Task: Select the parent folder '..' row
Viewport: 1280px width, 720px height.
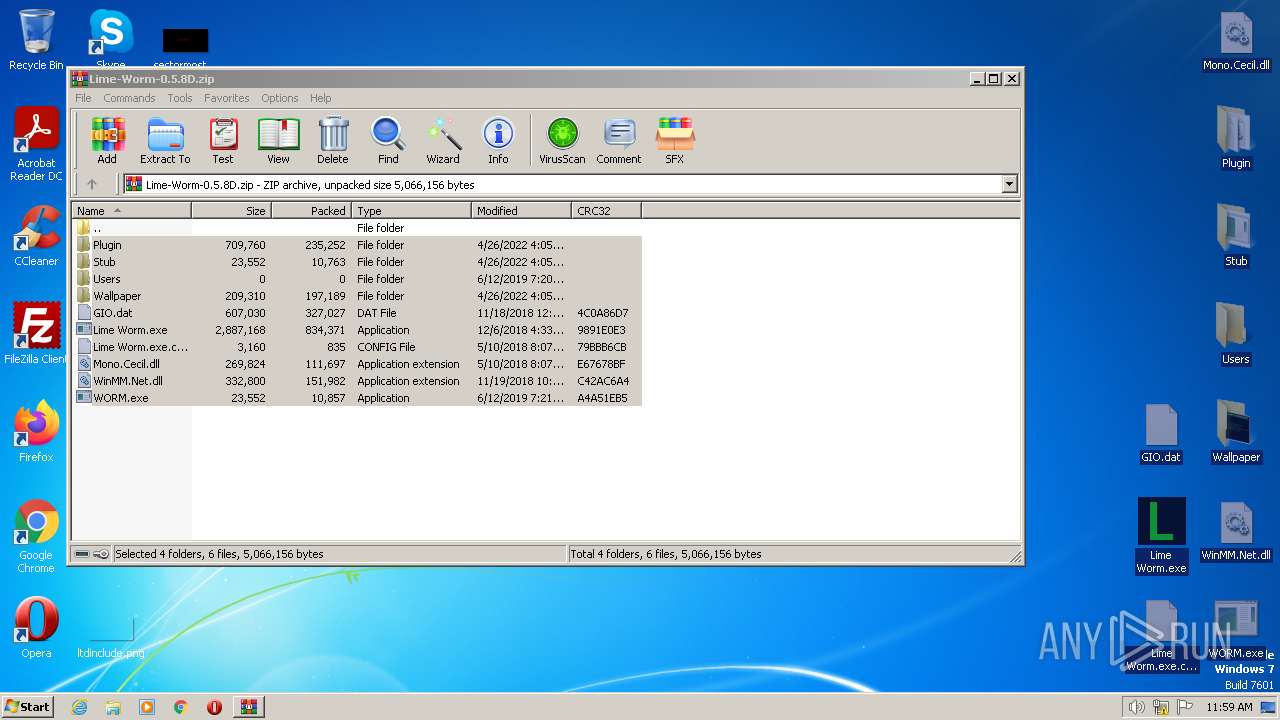Action: click(357, 228)
